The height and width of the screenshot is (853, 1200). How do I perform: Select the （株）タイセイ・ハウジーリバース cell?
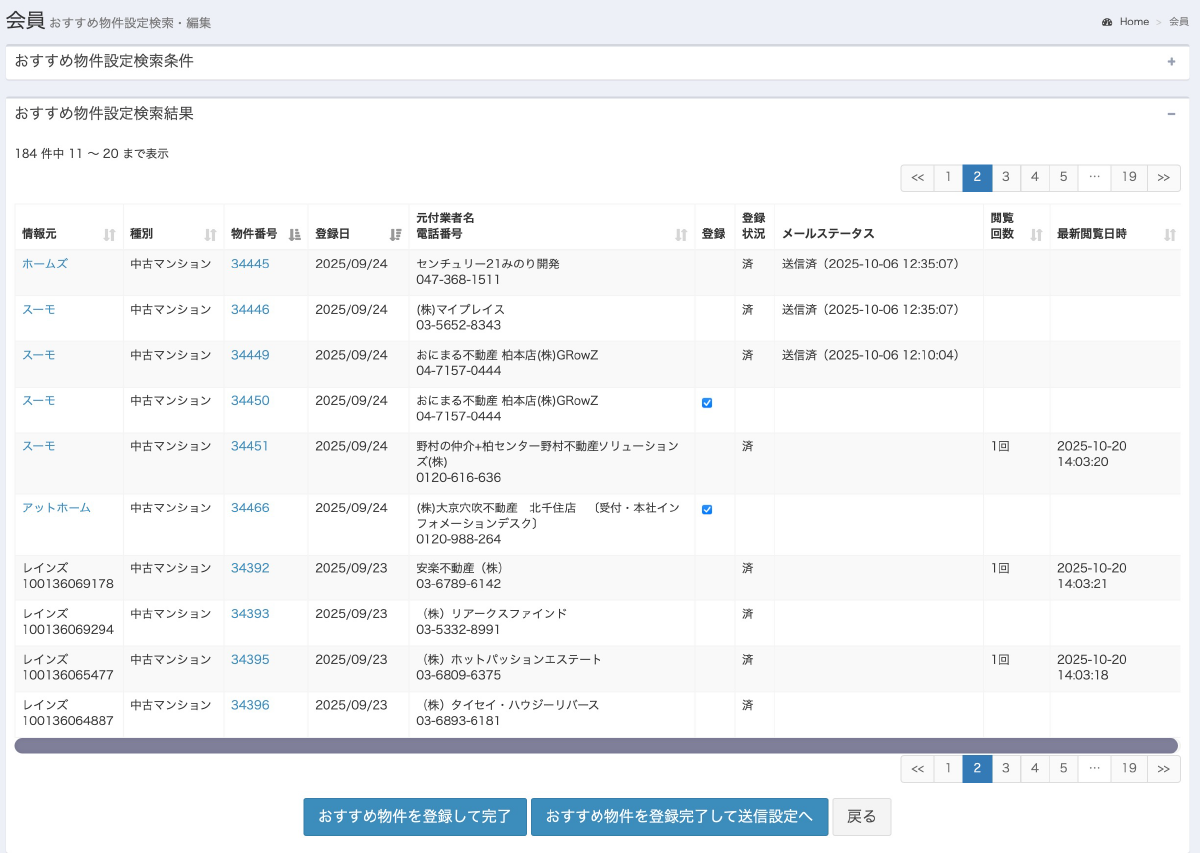pyautogui.click(x=552, y=714)
